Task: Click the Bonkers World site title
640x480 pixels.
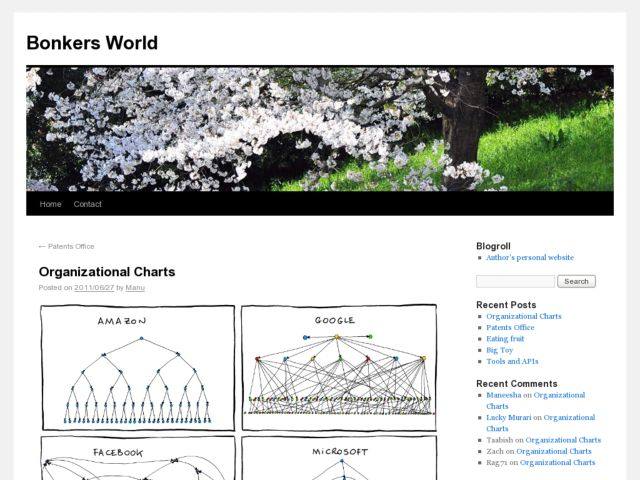Action: [92, 43]
